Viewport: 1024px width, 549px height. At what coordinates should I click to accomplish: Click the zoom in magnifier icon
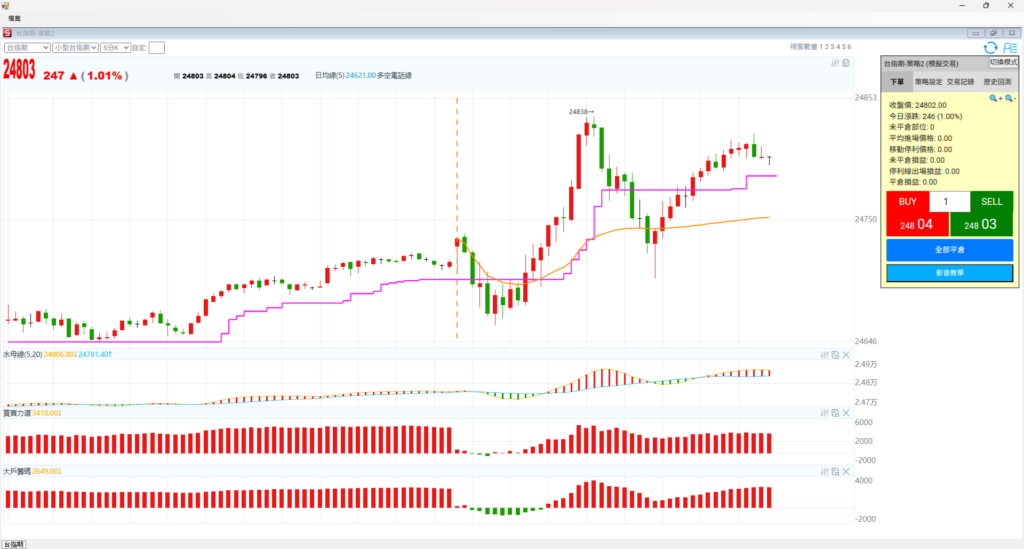[x=994, y=98]
